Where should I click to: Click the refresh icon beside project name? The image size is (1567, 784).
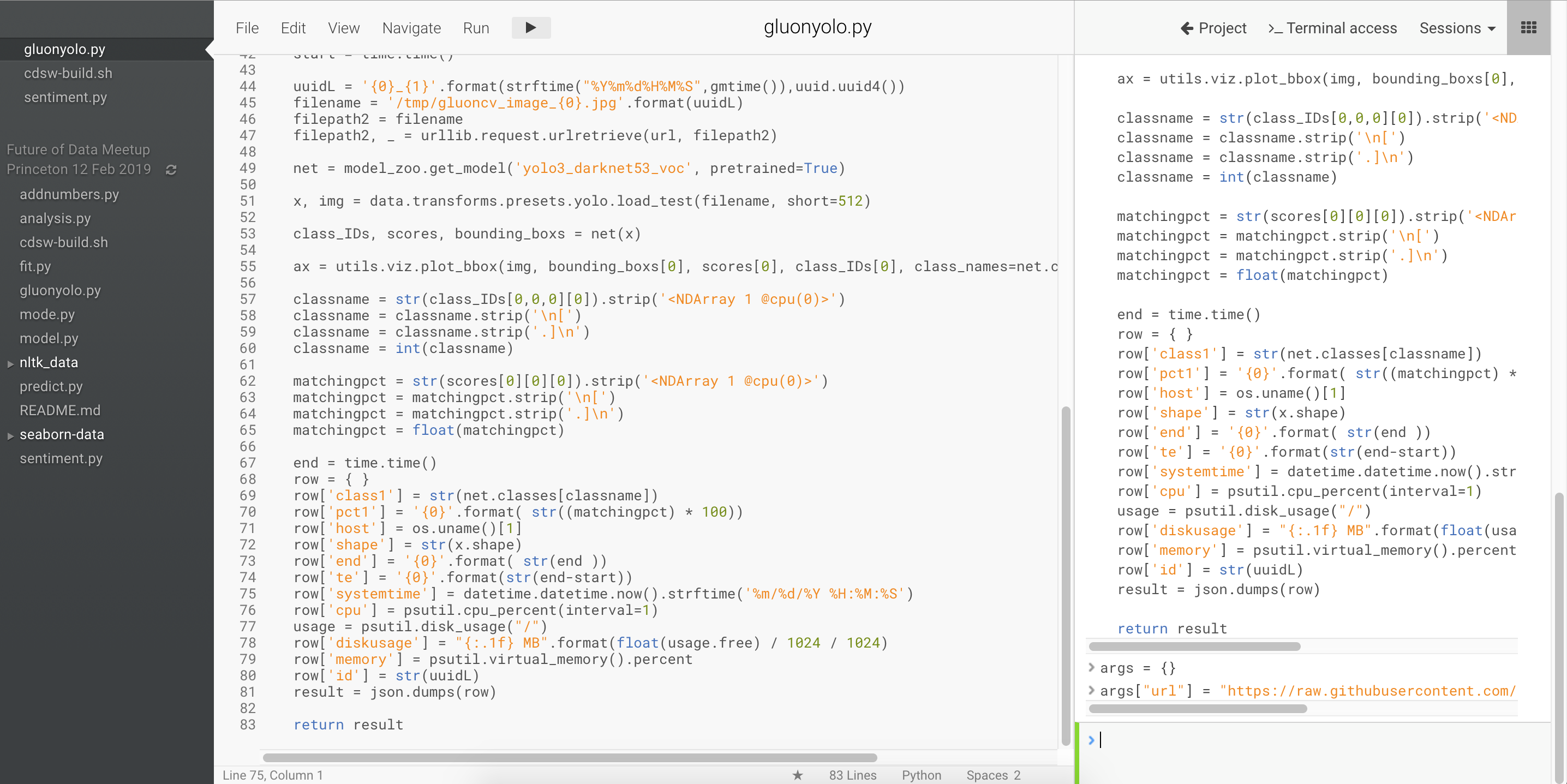point(171,170)
